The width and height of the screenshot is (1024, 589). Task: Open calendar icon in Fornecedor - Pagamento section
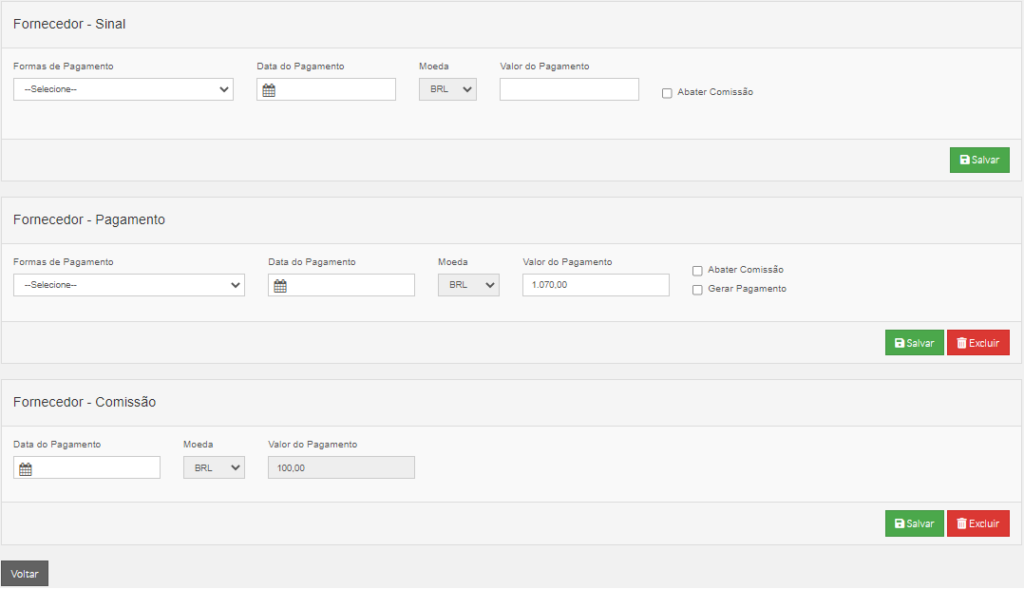(x=280, y=285)
